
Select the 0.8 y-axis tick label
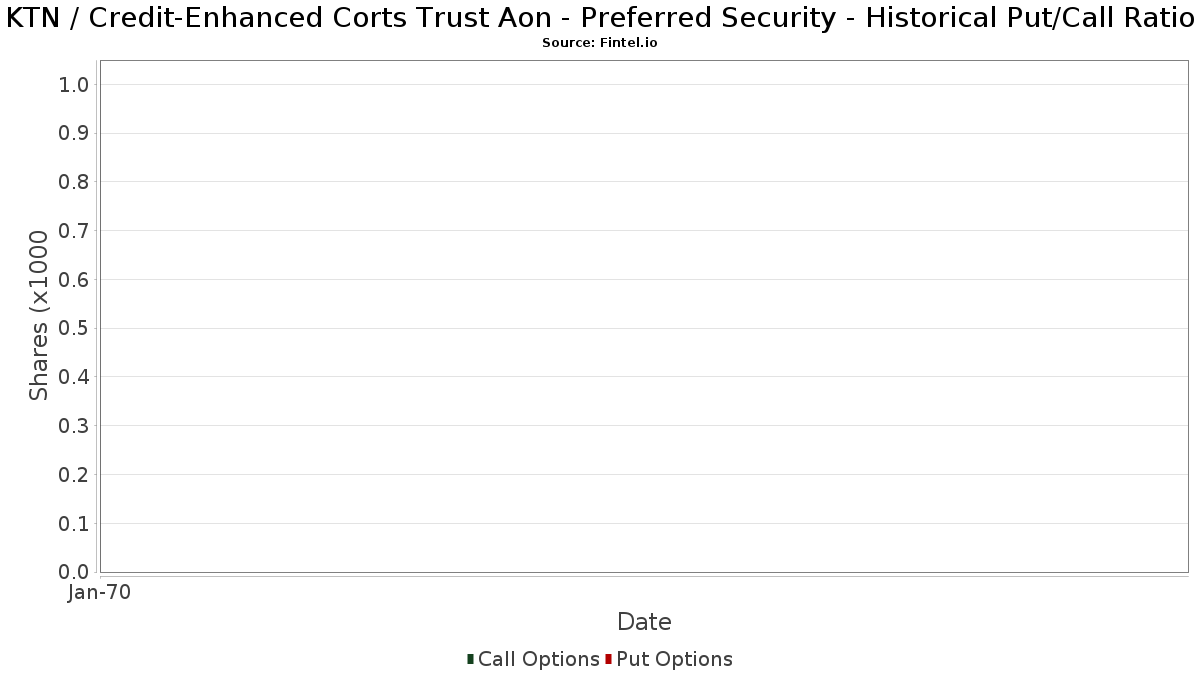[75, 182]
